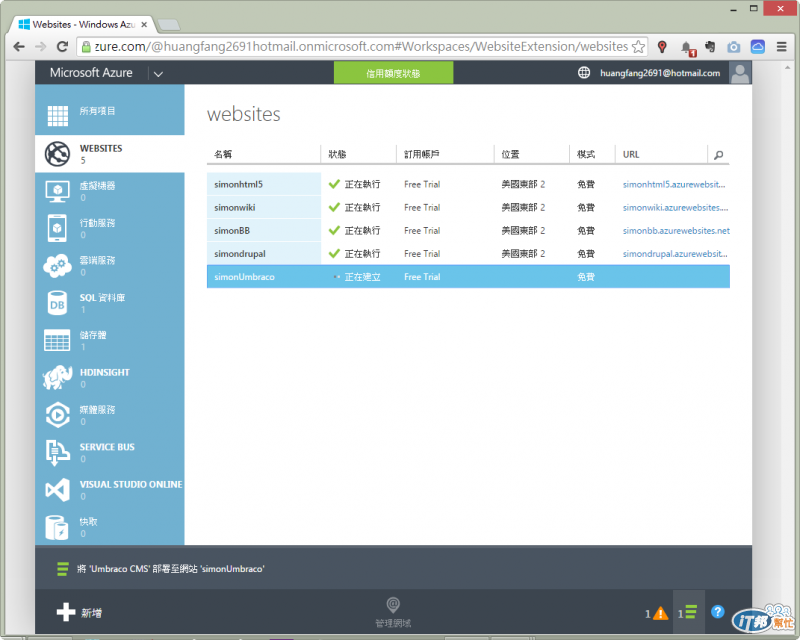Open the All Items grid icon
Screen dimensions: 800x640
(58, 116)
